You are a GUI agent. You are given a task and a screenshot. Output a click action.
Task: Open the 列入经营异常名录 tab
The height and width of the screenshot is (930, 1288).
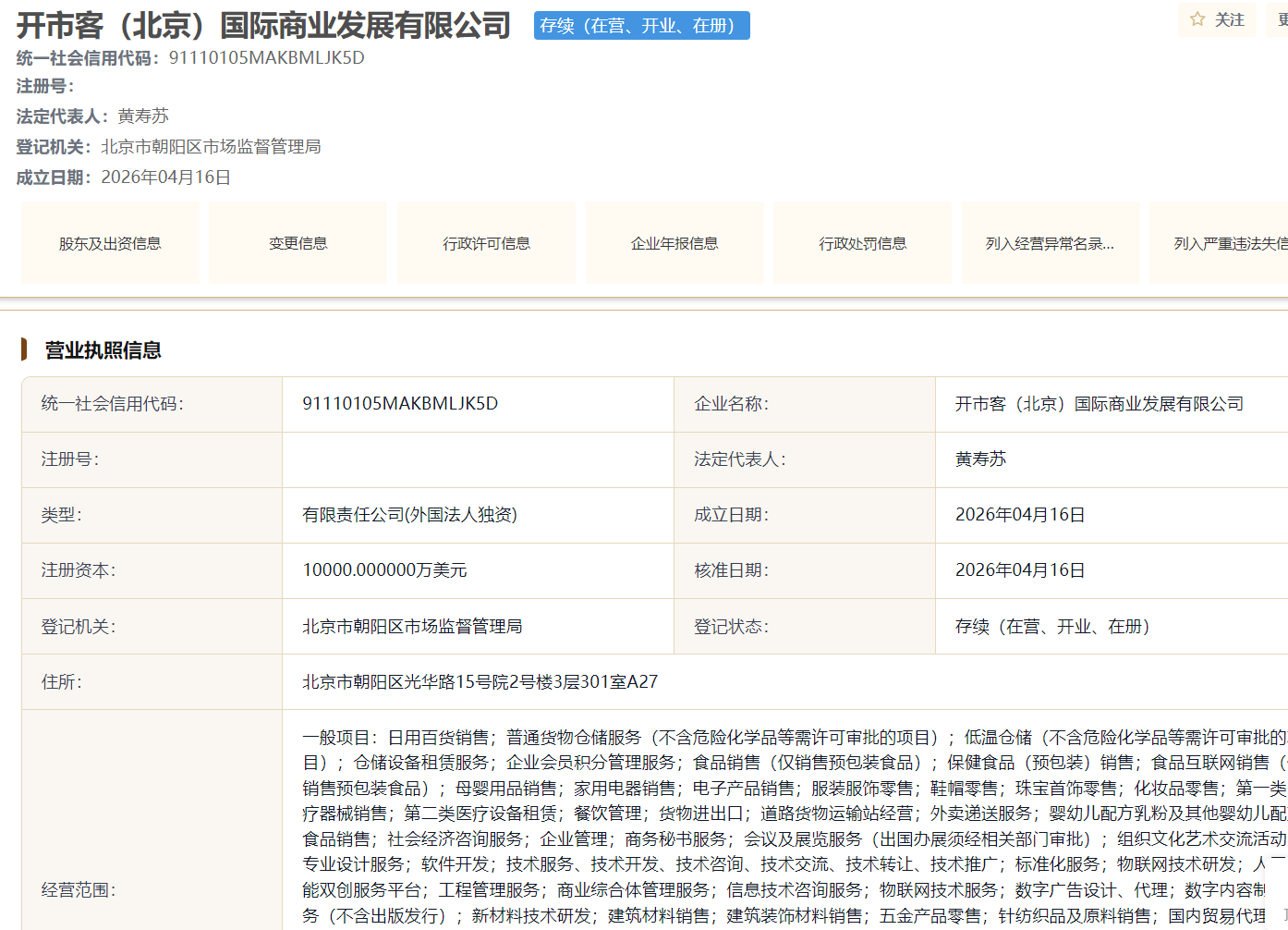pyautogui.click(x=1051, y=242)
